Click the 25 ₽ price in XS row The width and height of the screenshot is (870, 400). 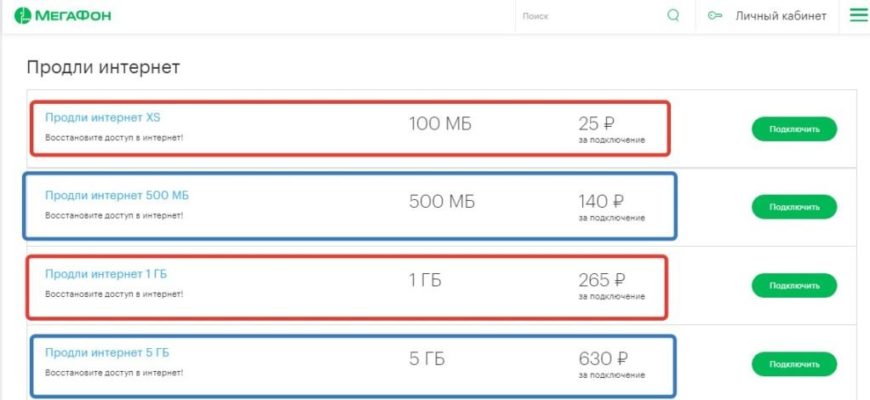596,123
